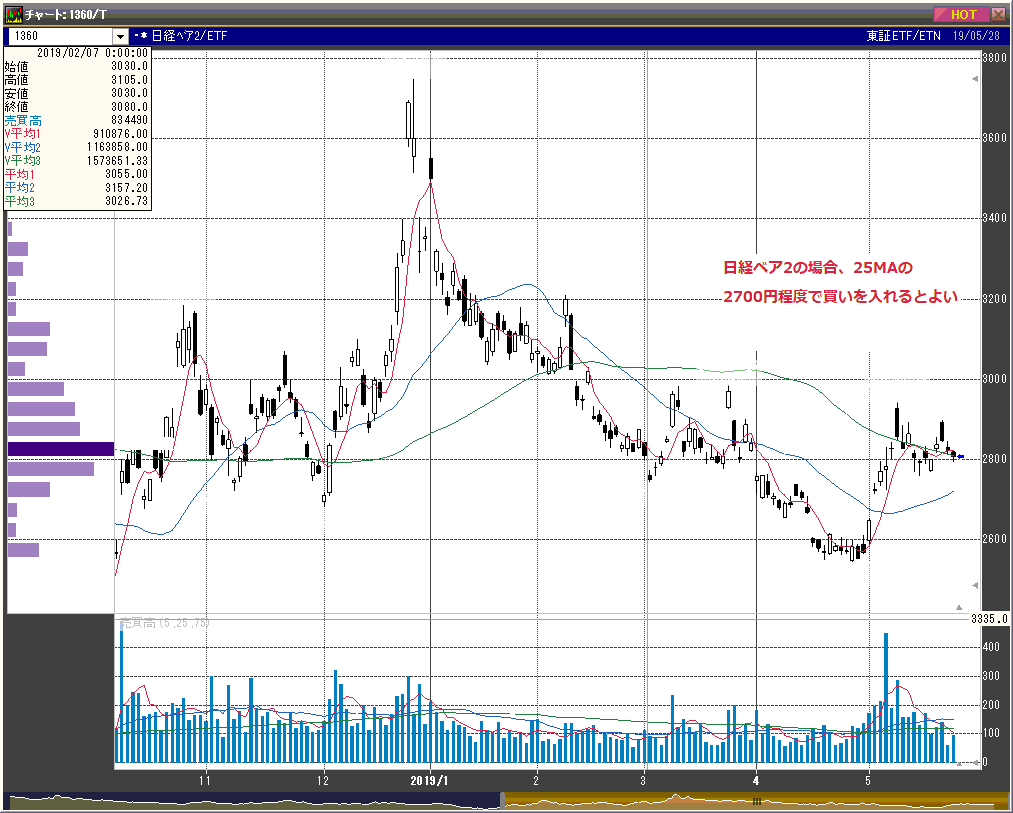Click the date 19/05/28 in header
This screenshot has height=813, width=1013.
[976, 36]
